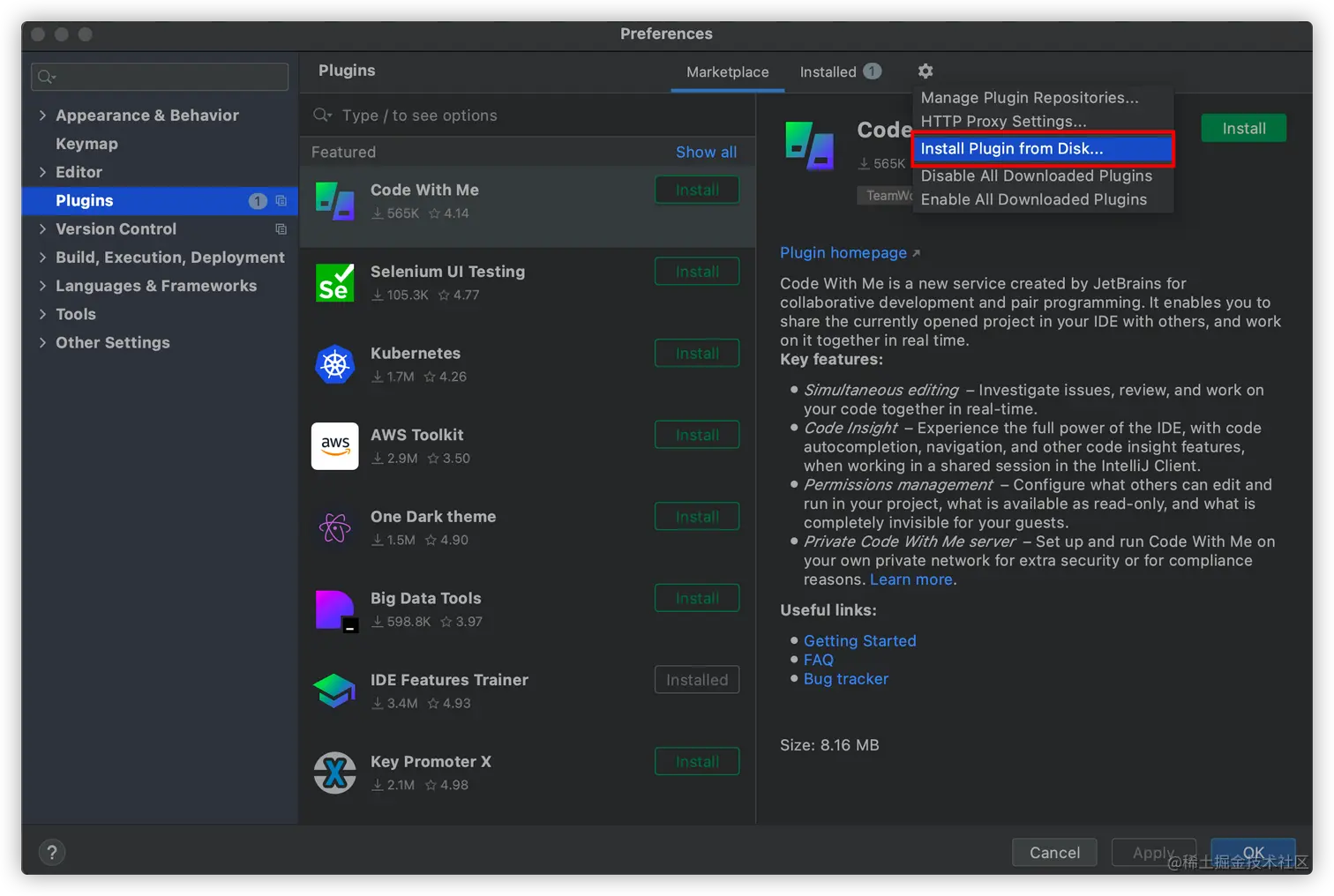Expand Appearance & Behavior section
This screenshot has height=896, width=1334.
coord(42,116)
